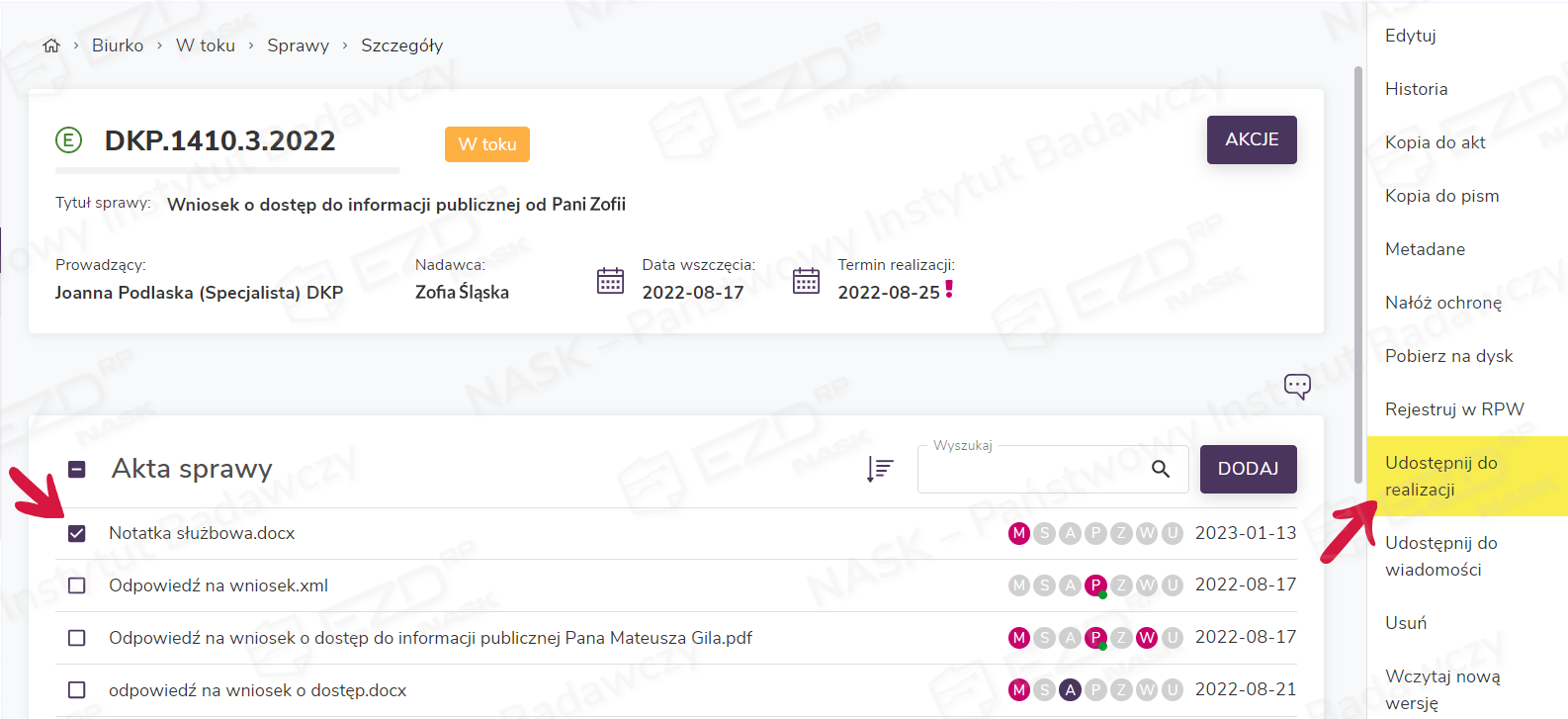
Task: Open the Termin realizacji calendar icon
Action: click(806, 281)
